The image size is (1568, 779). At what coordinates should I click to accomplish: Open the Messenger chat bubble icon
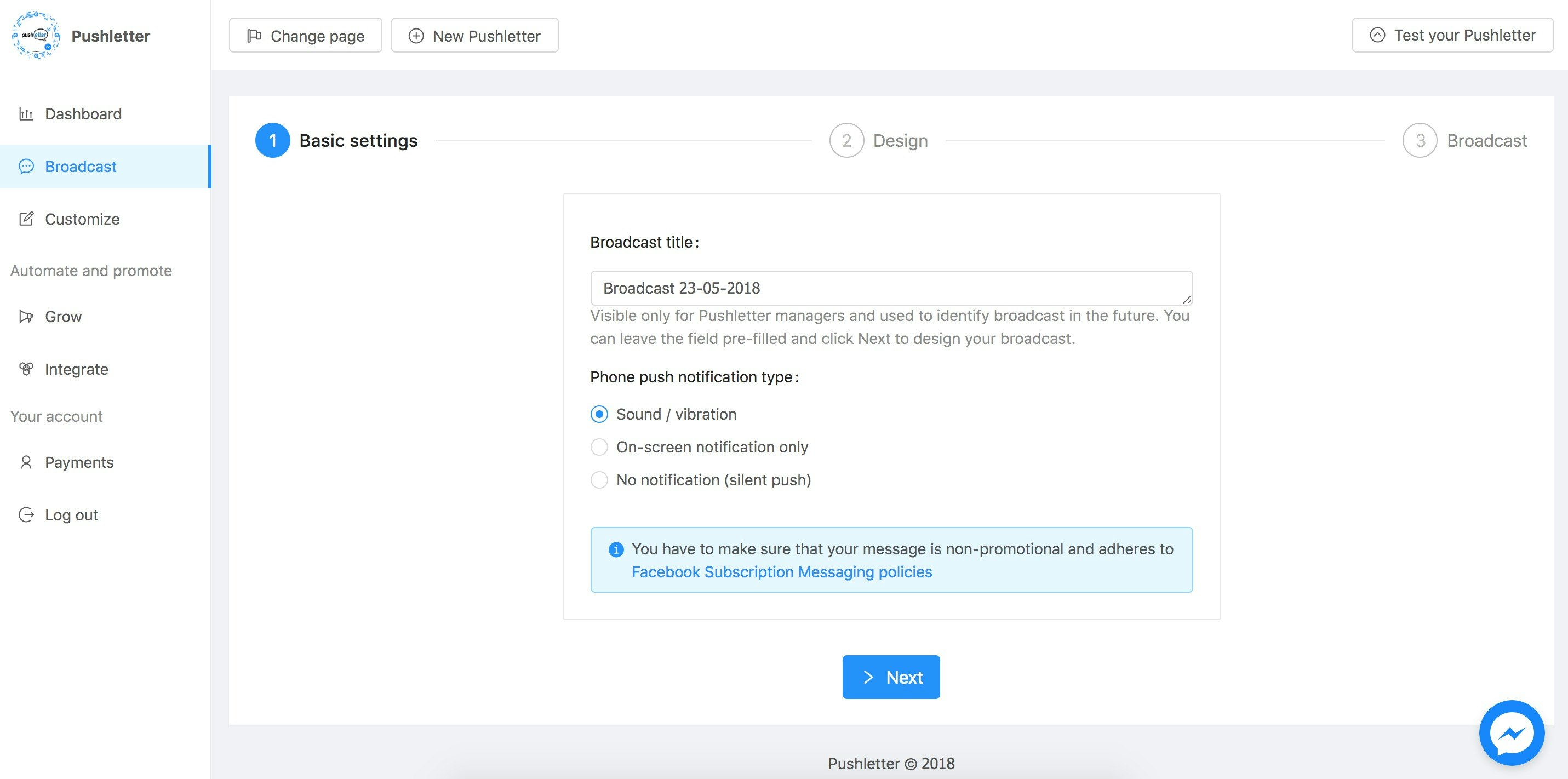tap(1512, 733)
